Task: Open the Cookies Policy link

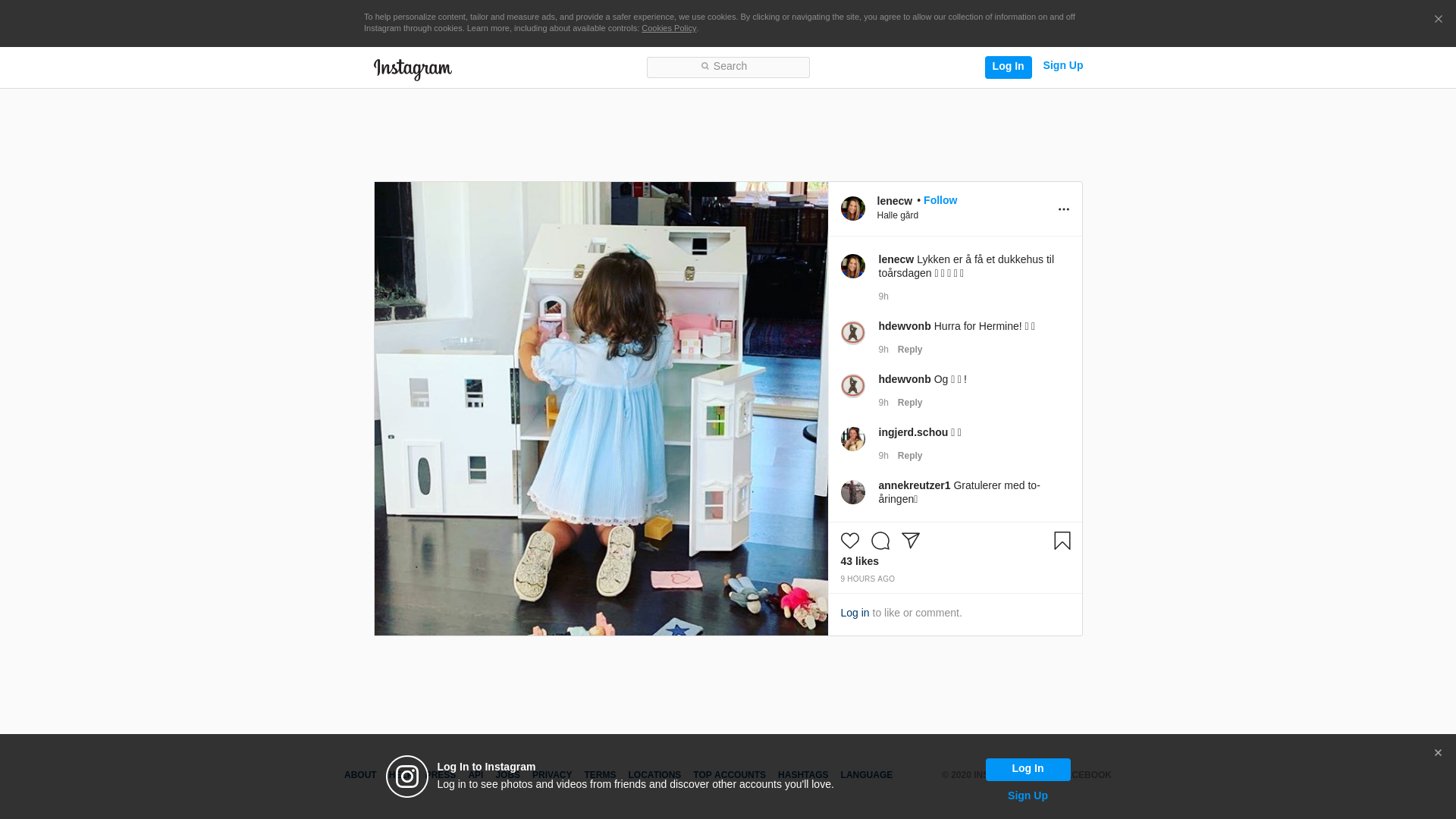Action: [668, 28]
